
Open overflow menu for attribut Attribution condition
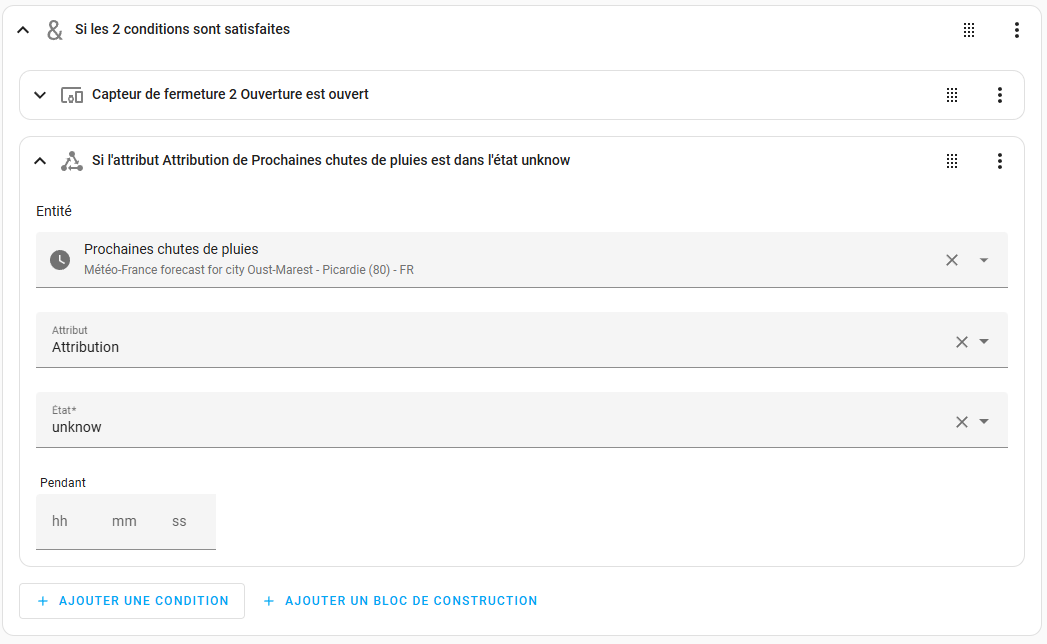click(x=1000, y=160)
